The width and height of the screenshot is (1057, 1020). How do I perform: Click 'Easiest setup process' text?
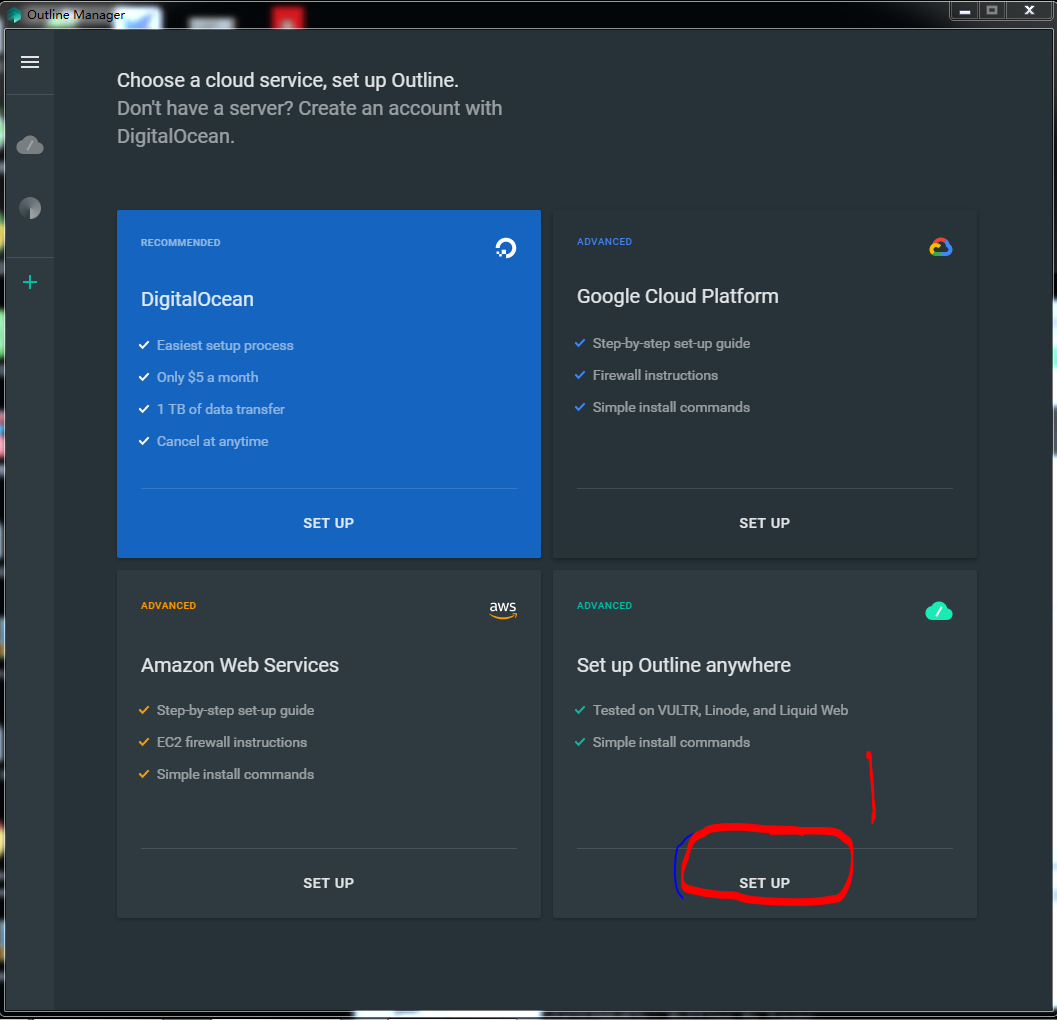pos(225,345)
